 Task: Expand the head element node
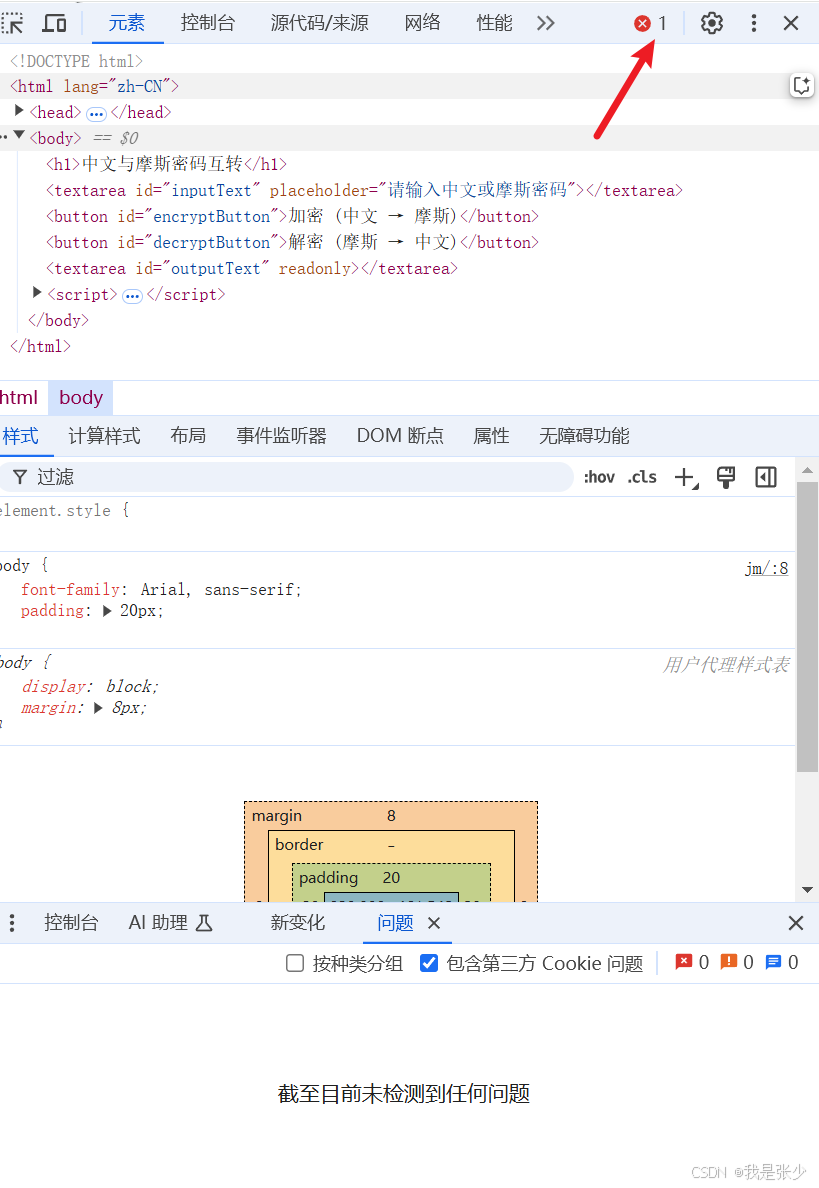(x=20, y=111)
